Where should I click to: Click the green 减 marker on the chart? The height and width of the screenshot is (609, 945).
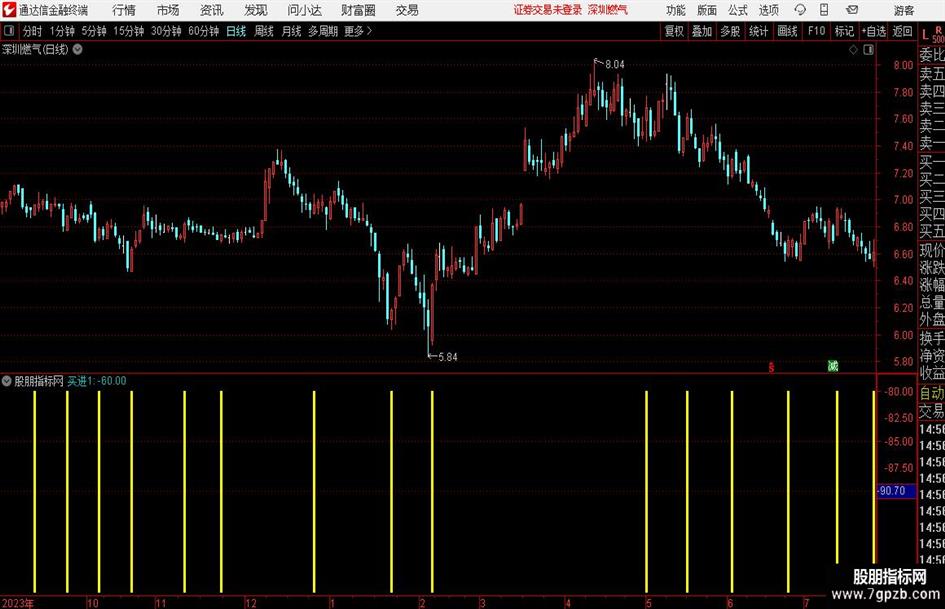pos(833,365)
